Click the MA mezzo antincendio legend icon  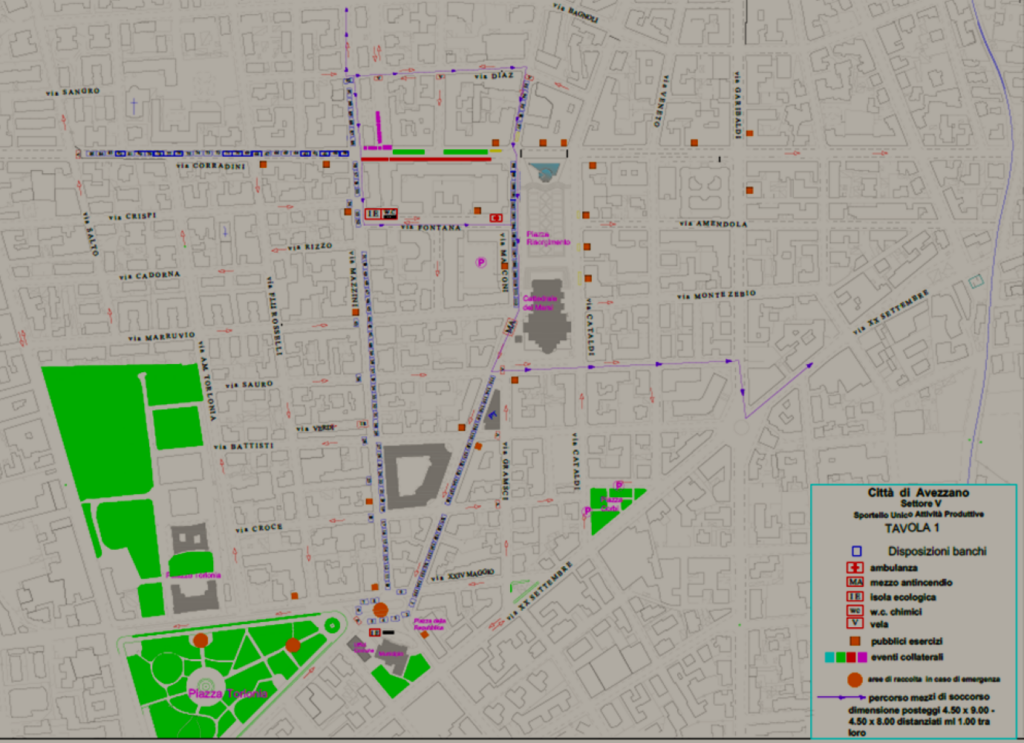[855, 582]
